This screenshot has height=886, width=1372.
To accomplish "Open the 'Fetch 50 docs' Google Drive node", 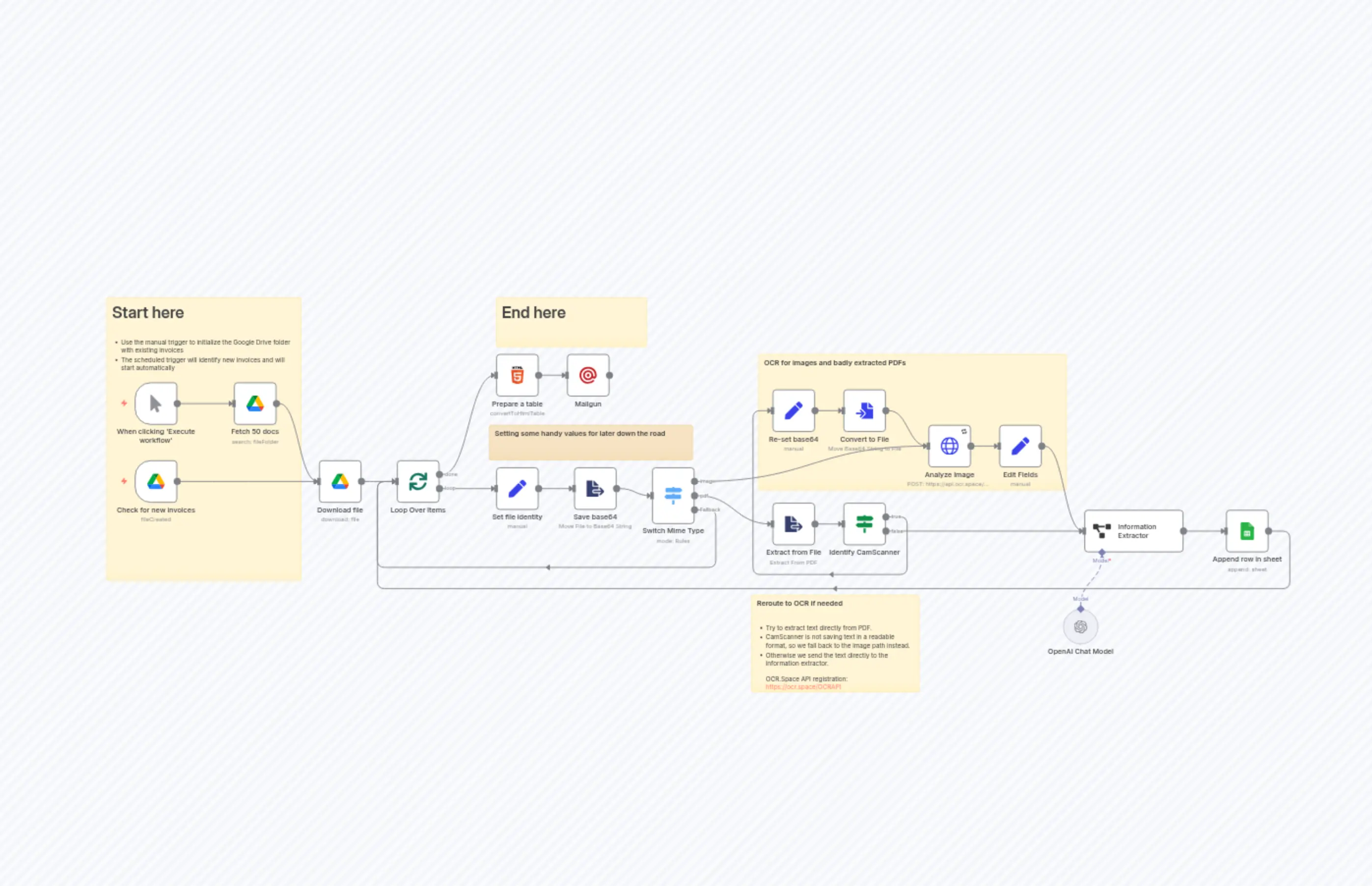I will (255, 403).
